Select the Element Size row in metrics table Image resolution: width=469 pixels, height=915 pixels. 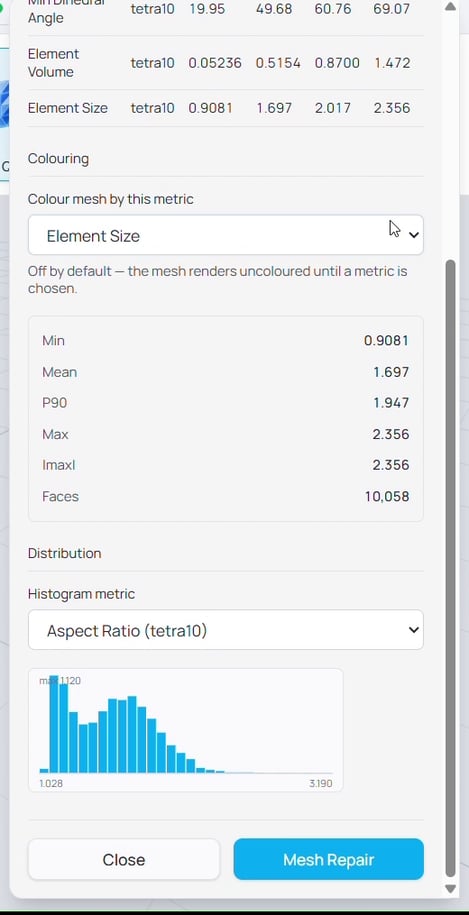point(225,108)
